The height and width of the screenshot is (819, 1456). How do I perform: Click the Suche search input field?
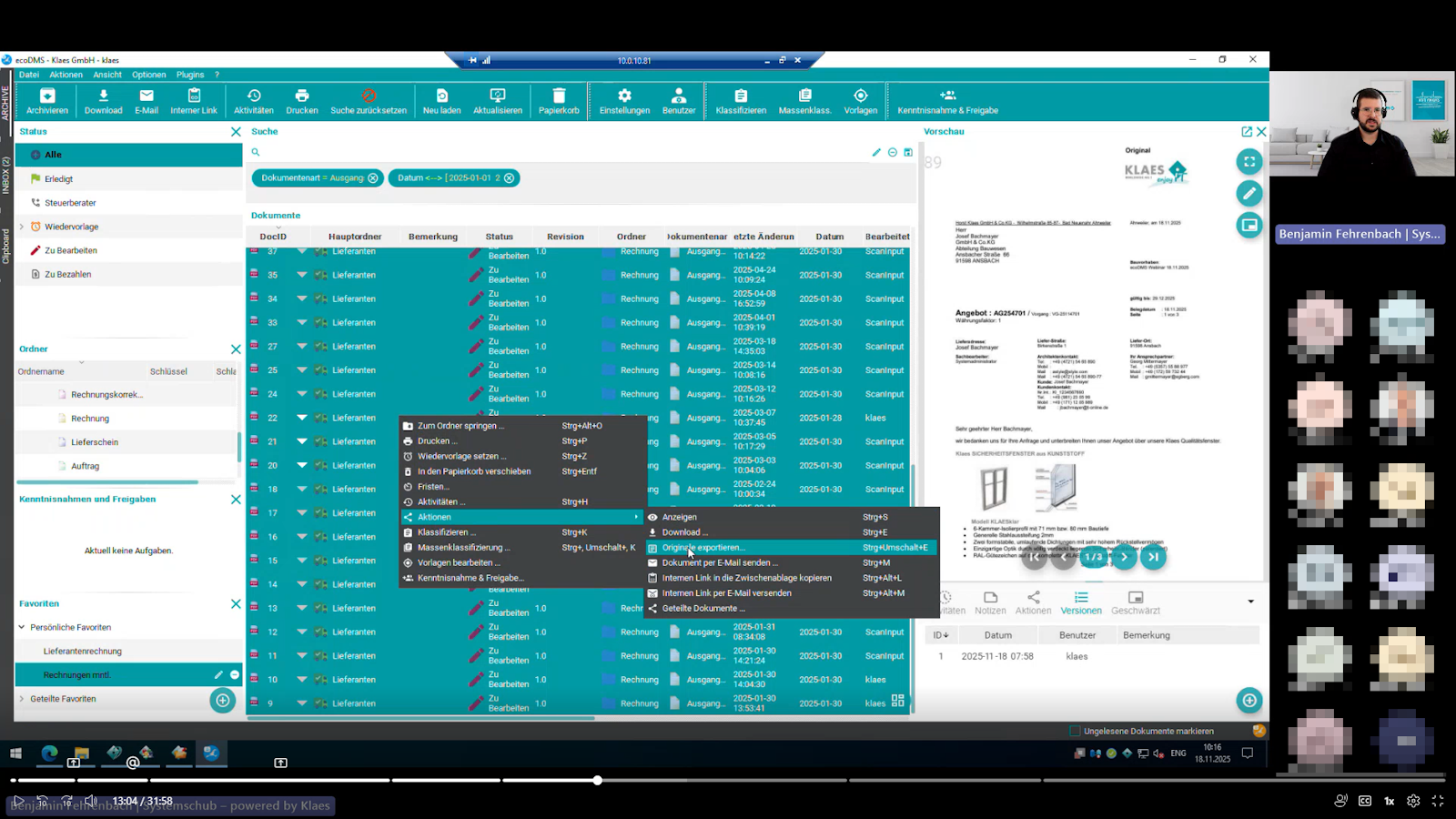click(564, 152)
